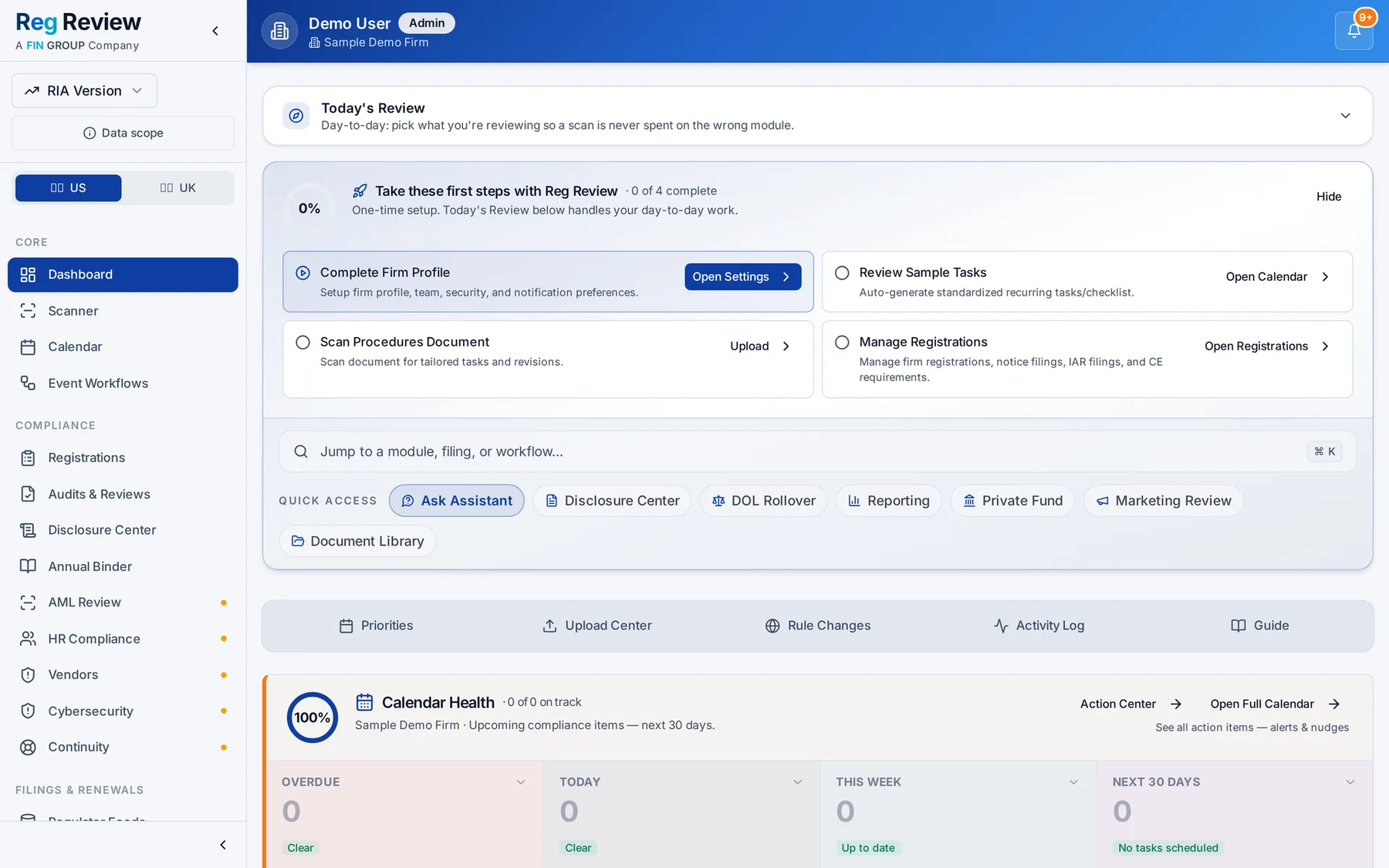Click the 100% Calendar Health ring

[x=313, y=718]
